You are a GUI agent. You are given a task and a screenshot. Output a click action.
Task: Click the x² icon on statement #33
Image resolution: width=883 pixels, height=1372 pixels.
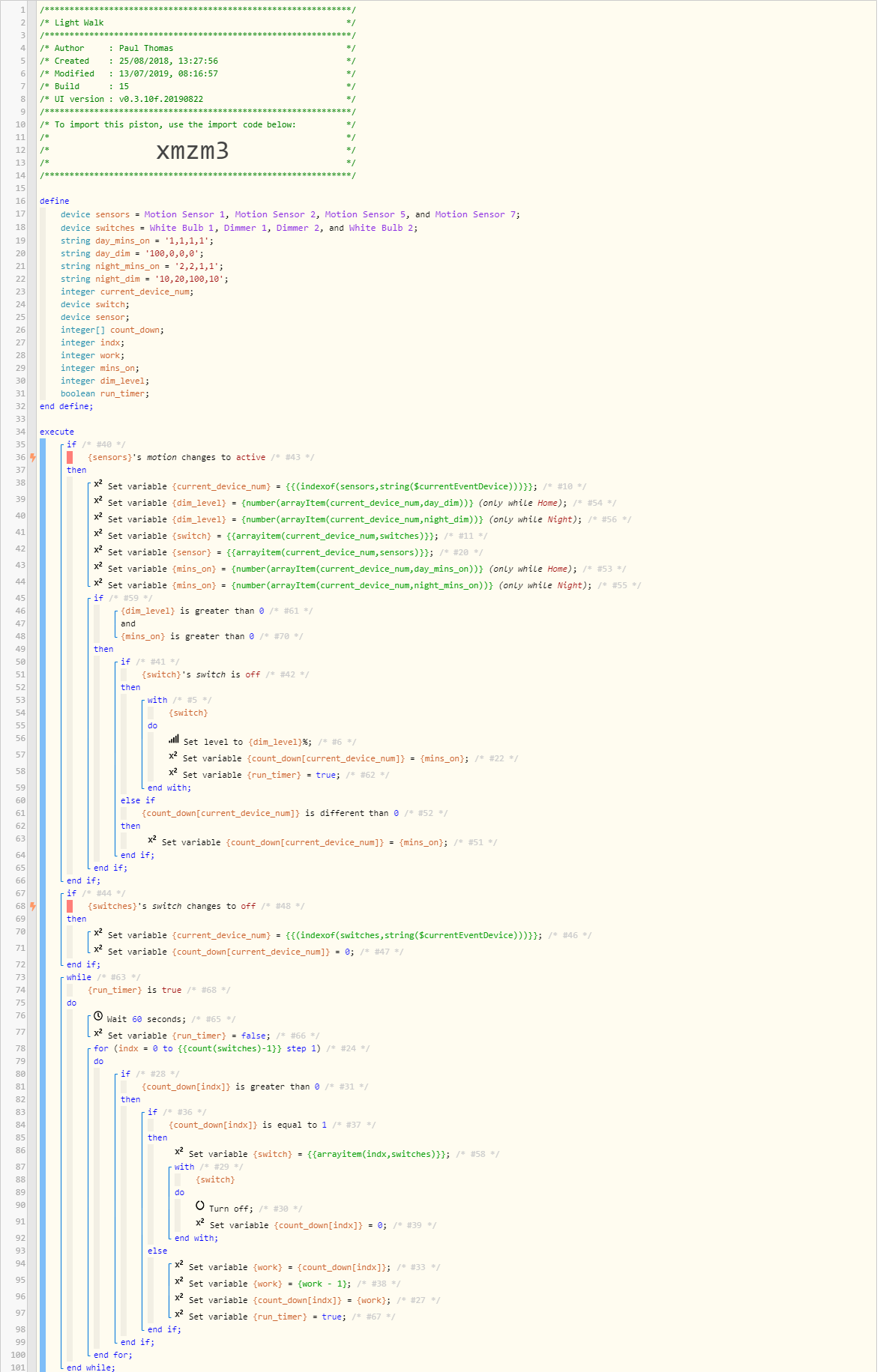tap(179, 1266)
